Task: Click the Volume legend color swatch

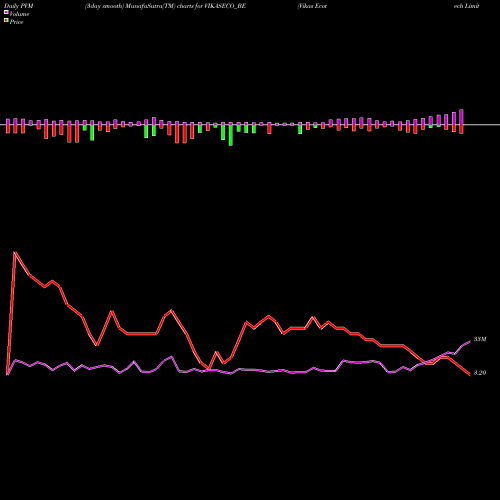Action: (x=6, y=13)
